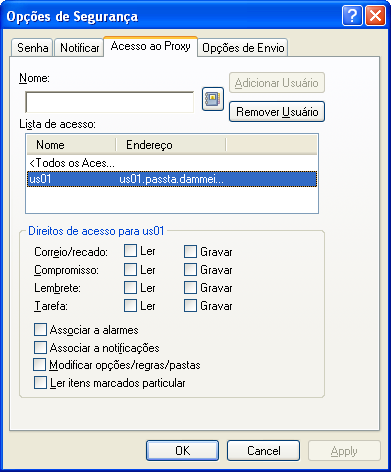Click the Remover Usuário button
The width and height of the screenshot is (391, 472).
tap(277, 112)
